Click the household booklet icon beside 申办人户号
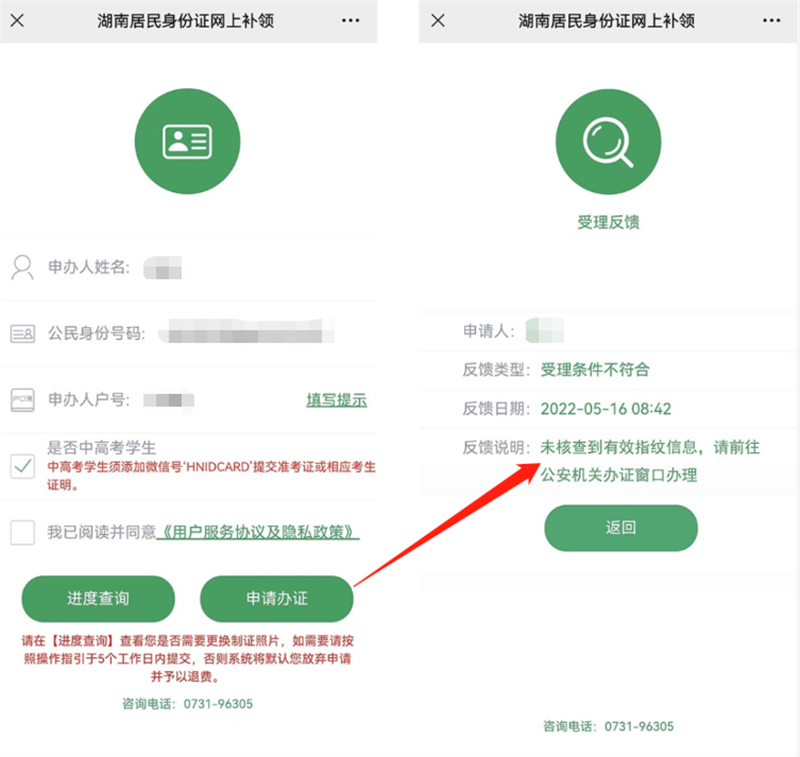The height and width of the screenshot is (757, 800). coord(22,400)
